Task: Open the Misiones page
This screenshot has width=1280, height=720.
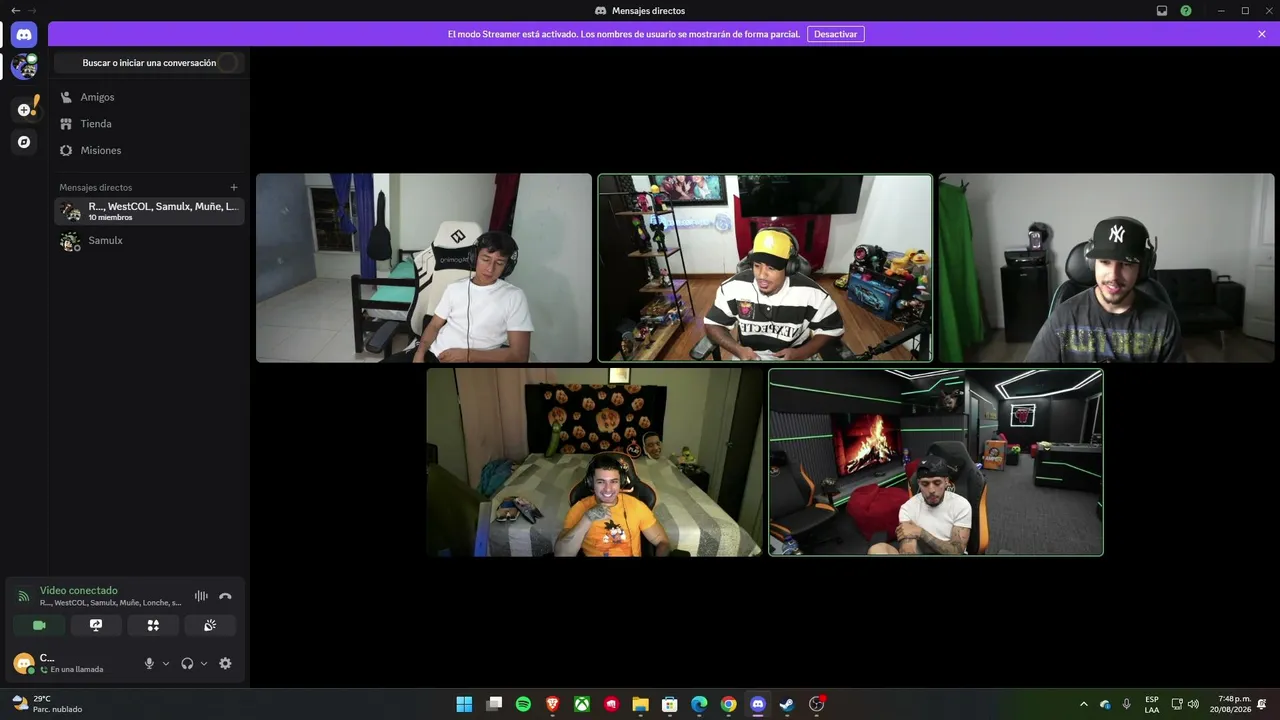Action: pos(149,150)
